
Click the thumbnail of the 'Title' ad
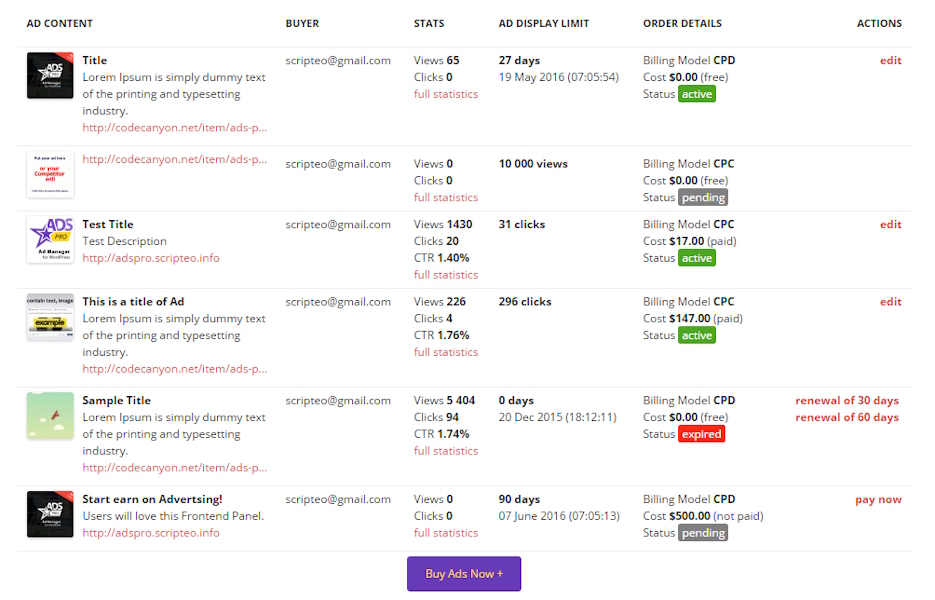click(50, 76)
